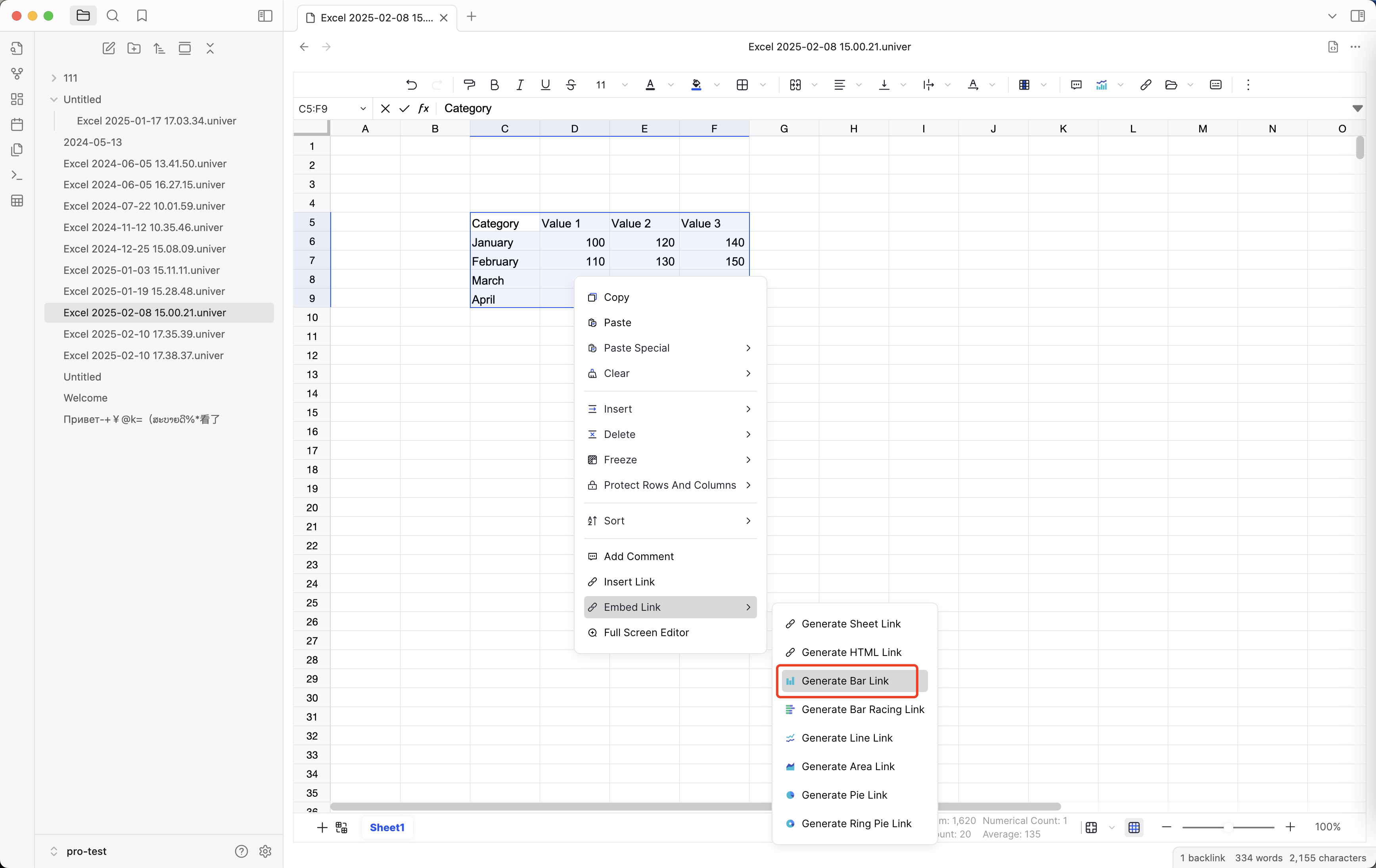Expand the 111 folder in sidebar

(54, 78)
